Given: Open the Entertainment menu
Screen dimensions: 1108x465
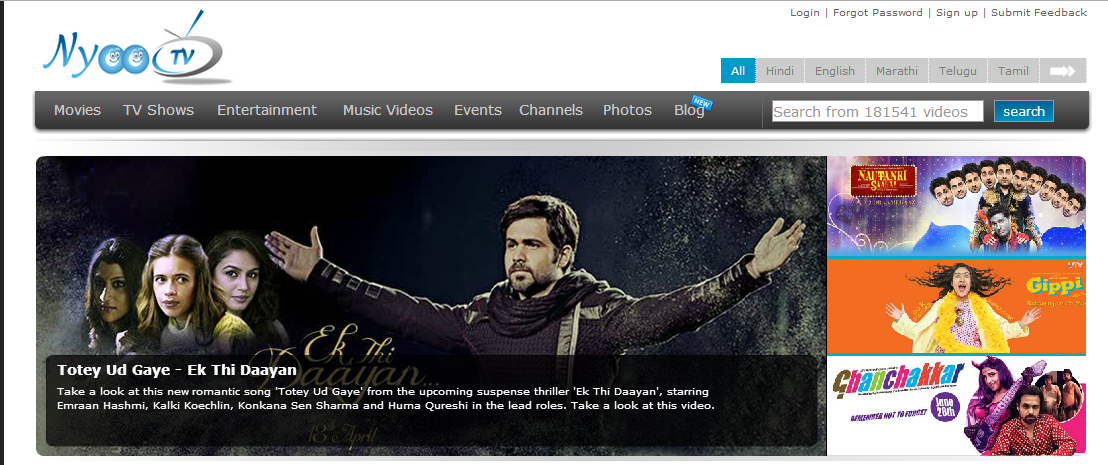Looking at the screenshot, I should coord(267,110).
